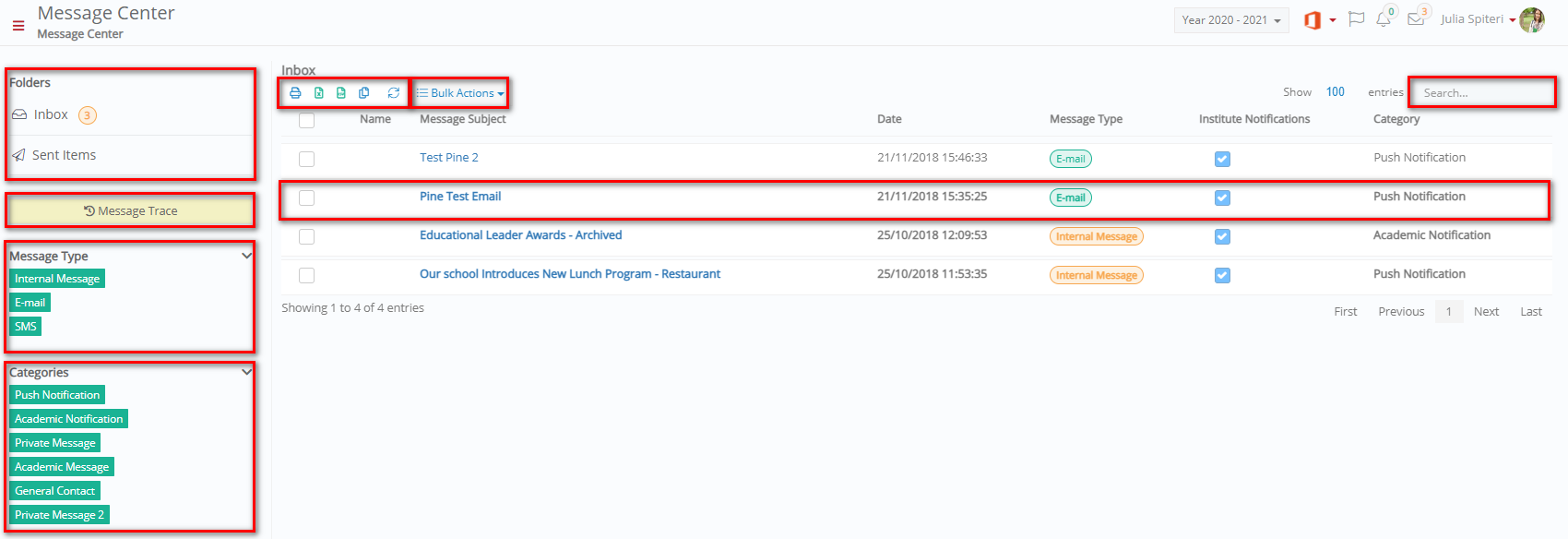Refresh the inbox with the reload icon
Image resolution: width=1568 pixels, height=539 pixels.
(x=394, y=93)
